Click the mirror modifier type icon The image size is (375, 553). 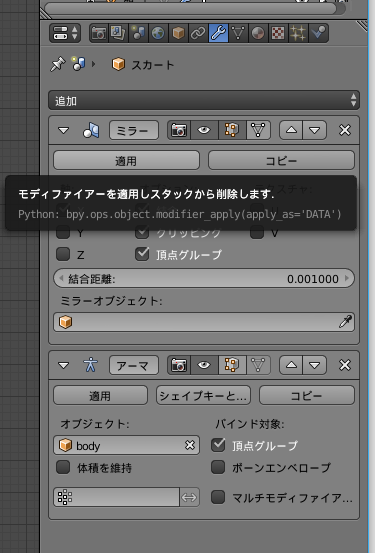(91, 130)
